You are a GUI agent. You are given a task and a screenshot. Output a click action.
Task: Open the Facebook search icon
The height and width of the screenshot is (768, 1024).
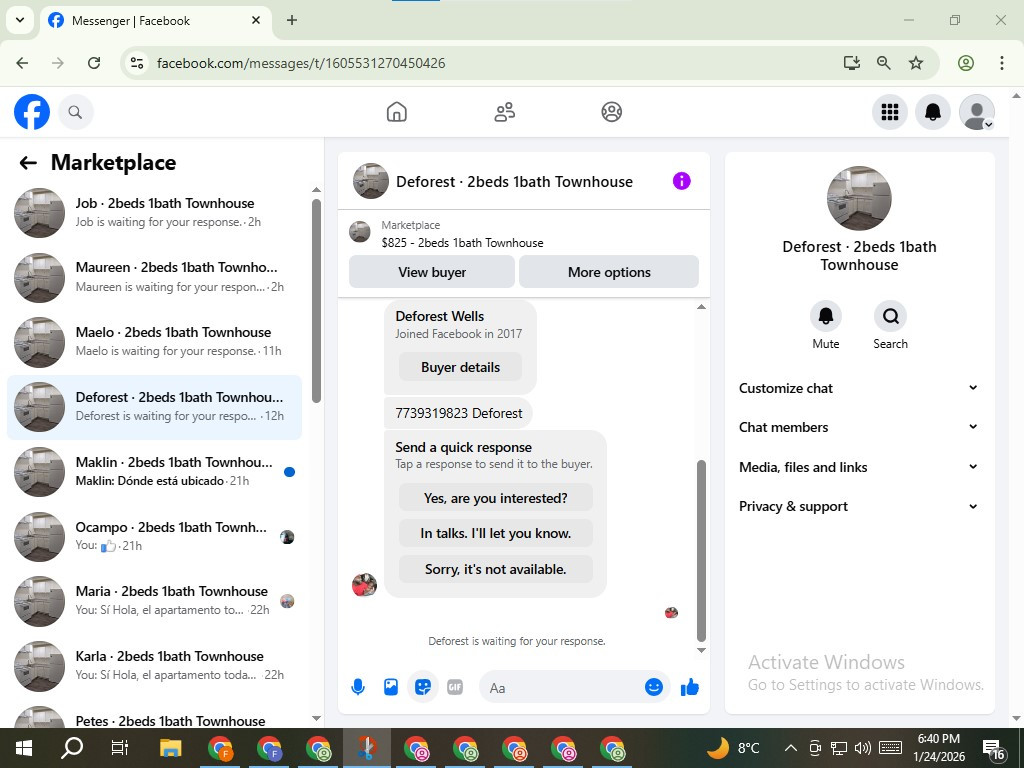75,112
